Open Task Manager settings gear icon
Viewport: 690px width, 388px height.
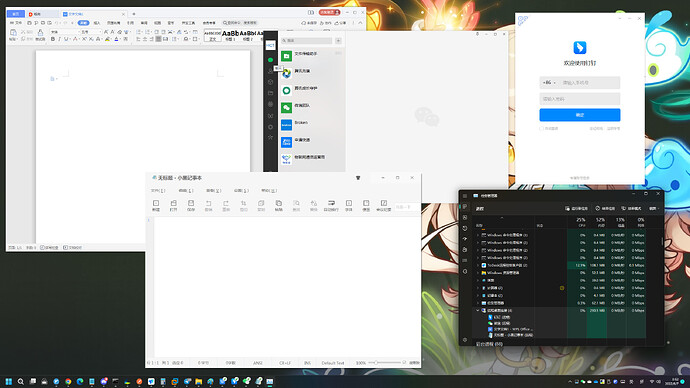pyautogui.click(x=465, y=340)
